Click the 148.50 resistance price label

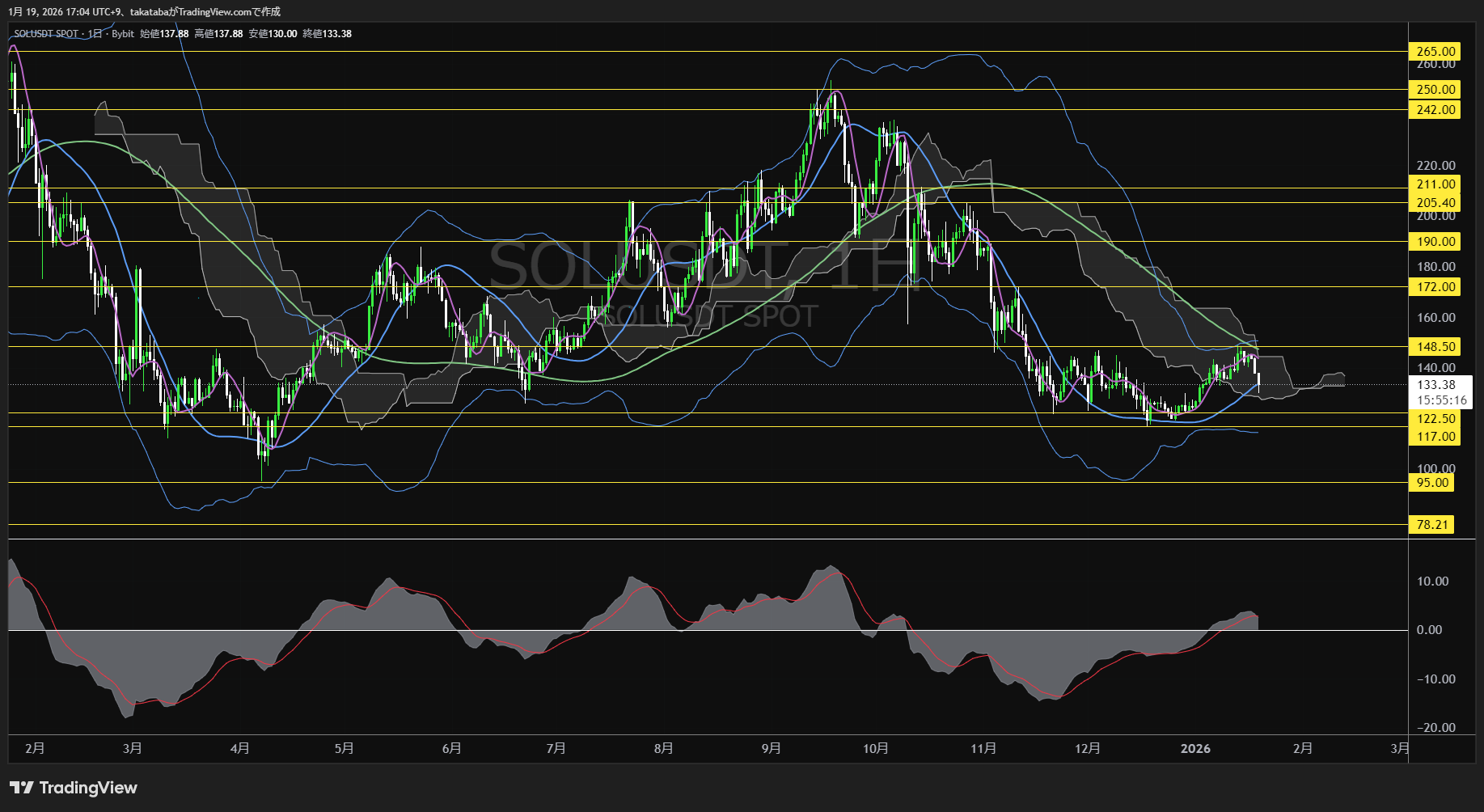(1435, 347)
